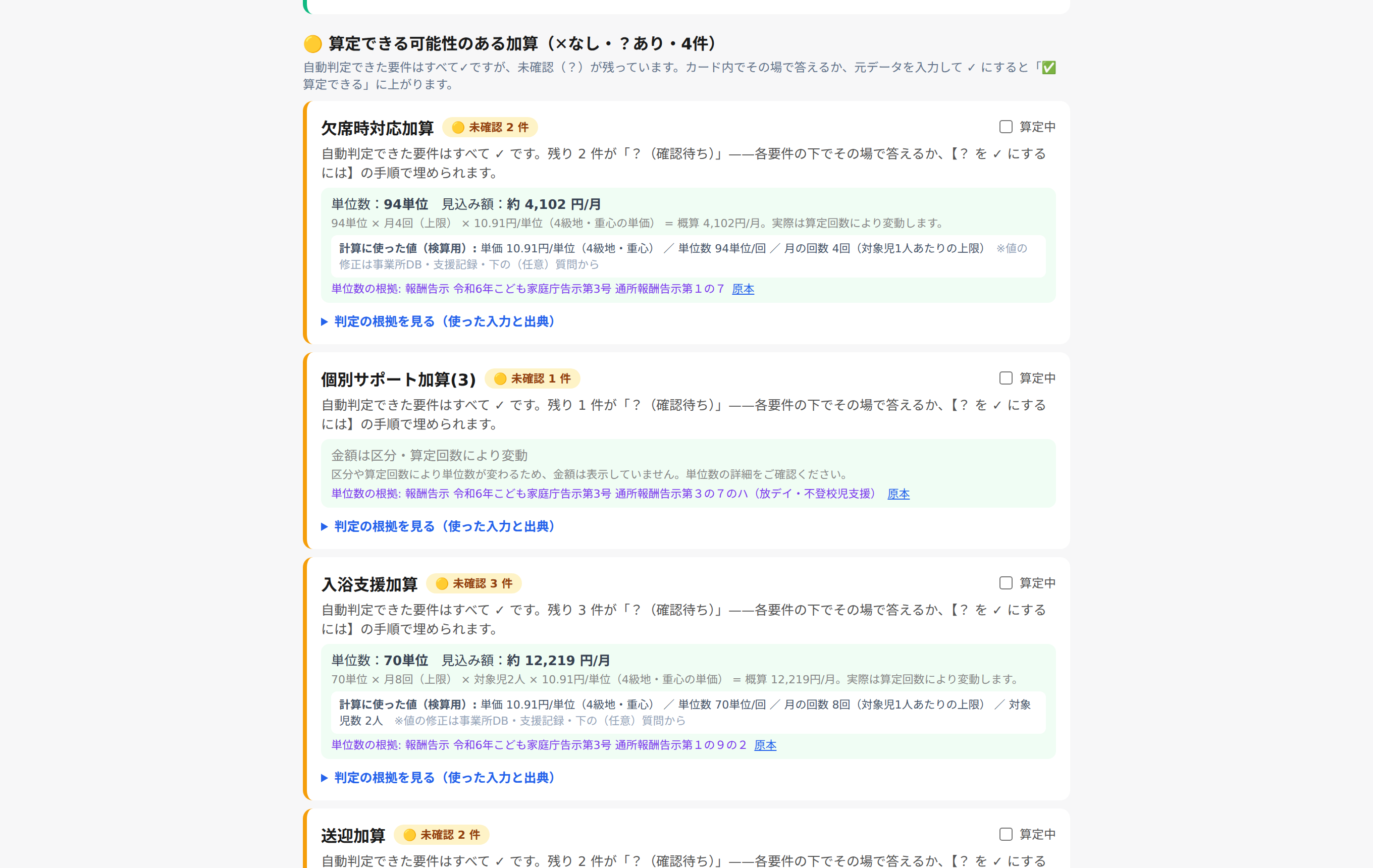Open 原本 link for 第3の7のハ
Image resolution: width=1373 pixels, height=868 pixels.
point(899,494)
